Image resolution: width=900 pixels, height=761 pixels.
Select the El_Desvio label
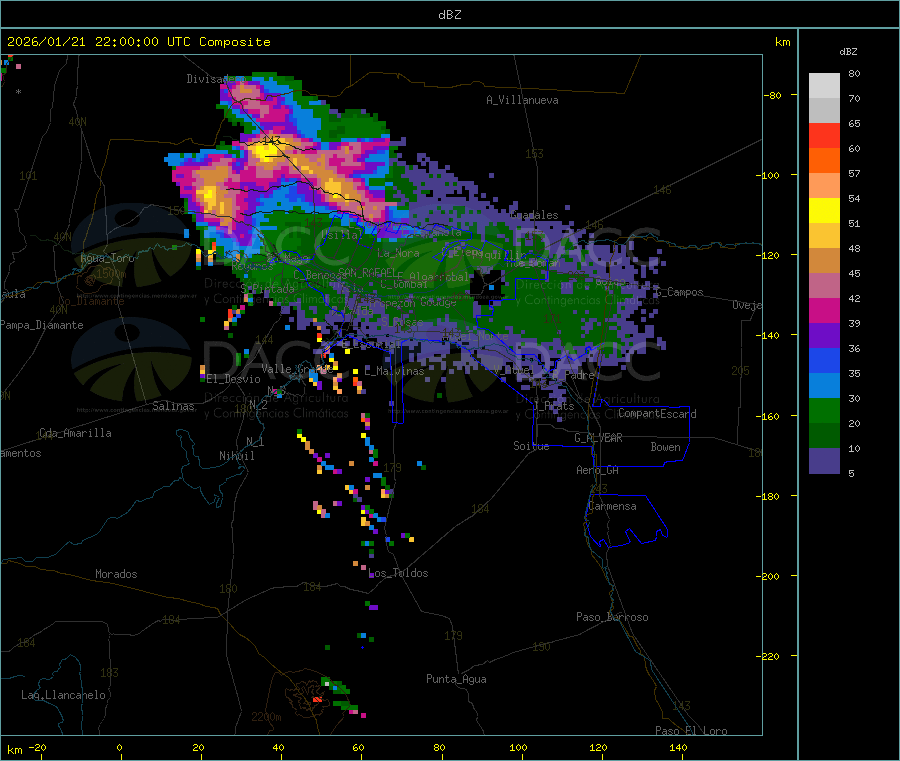pyautogui.click(x=234, y=379)
